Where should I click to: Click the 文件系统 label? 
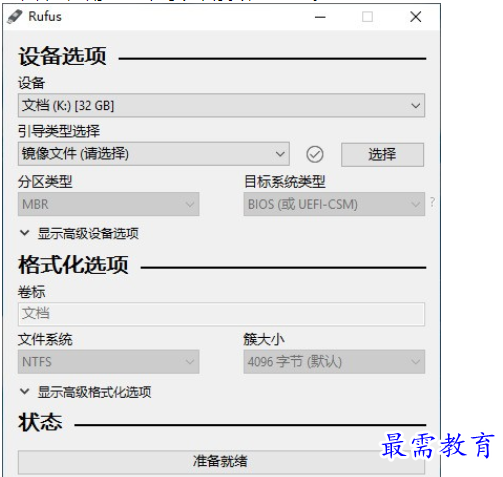point(45,339)
